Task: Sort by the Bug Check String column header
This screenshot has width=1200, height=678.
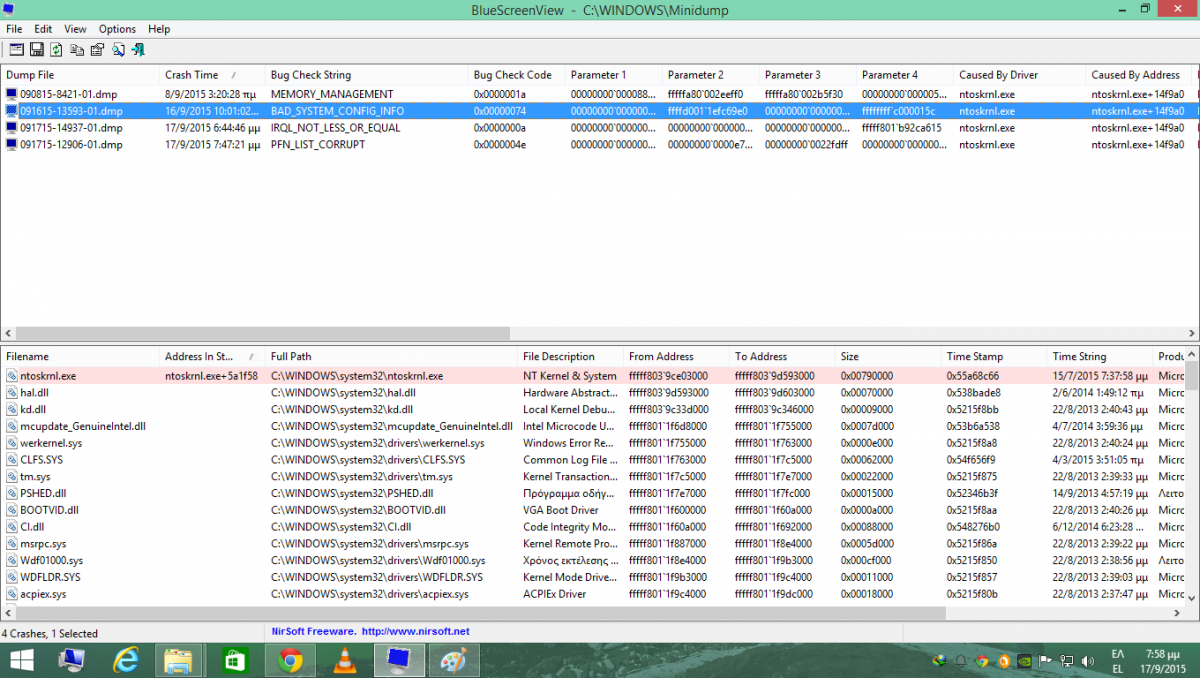Action: (x=310, y=75)
